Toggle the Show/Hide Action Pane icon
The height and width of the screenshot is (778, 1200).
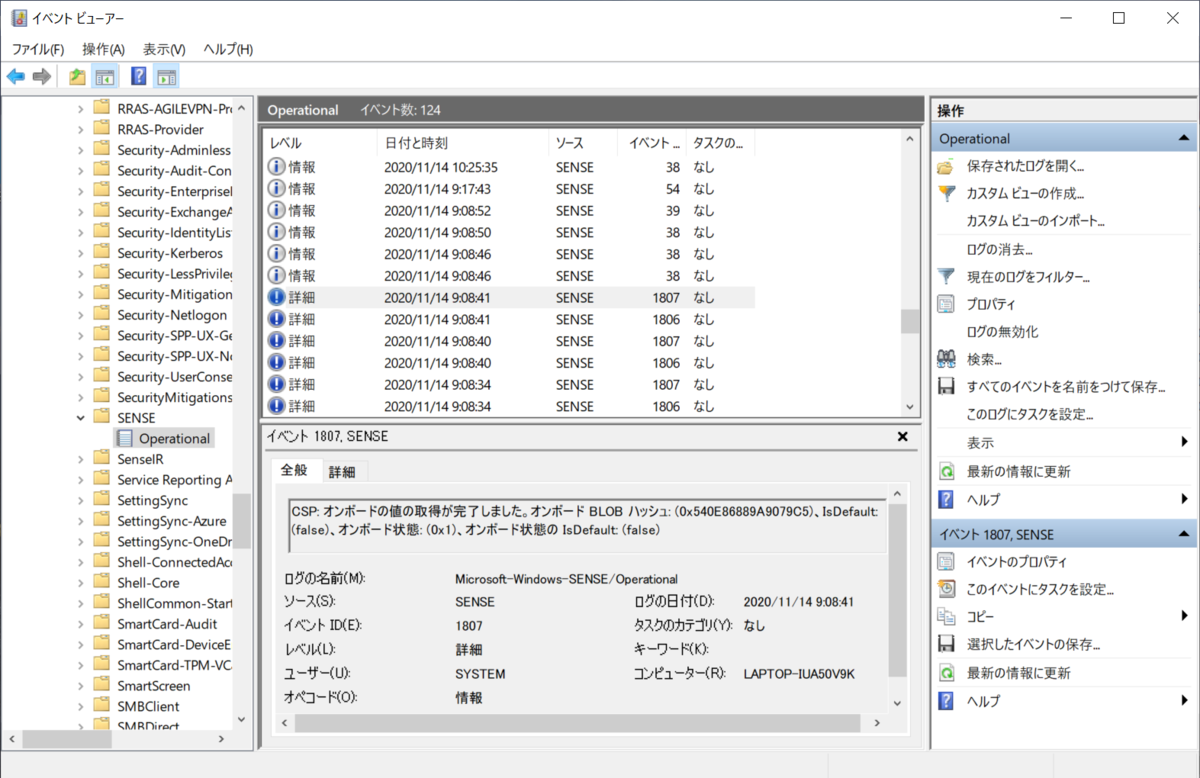point(166,76)
